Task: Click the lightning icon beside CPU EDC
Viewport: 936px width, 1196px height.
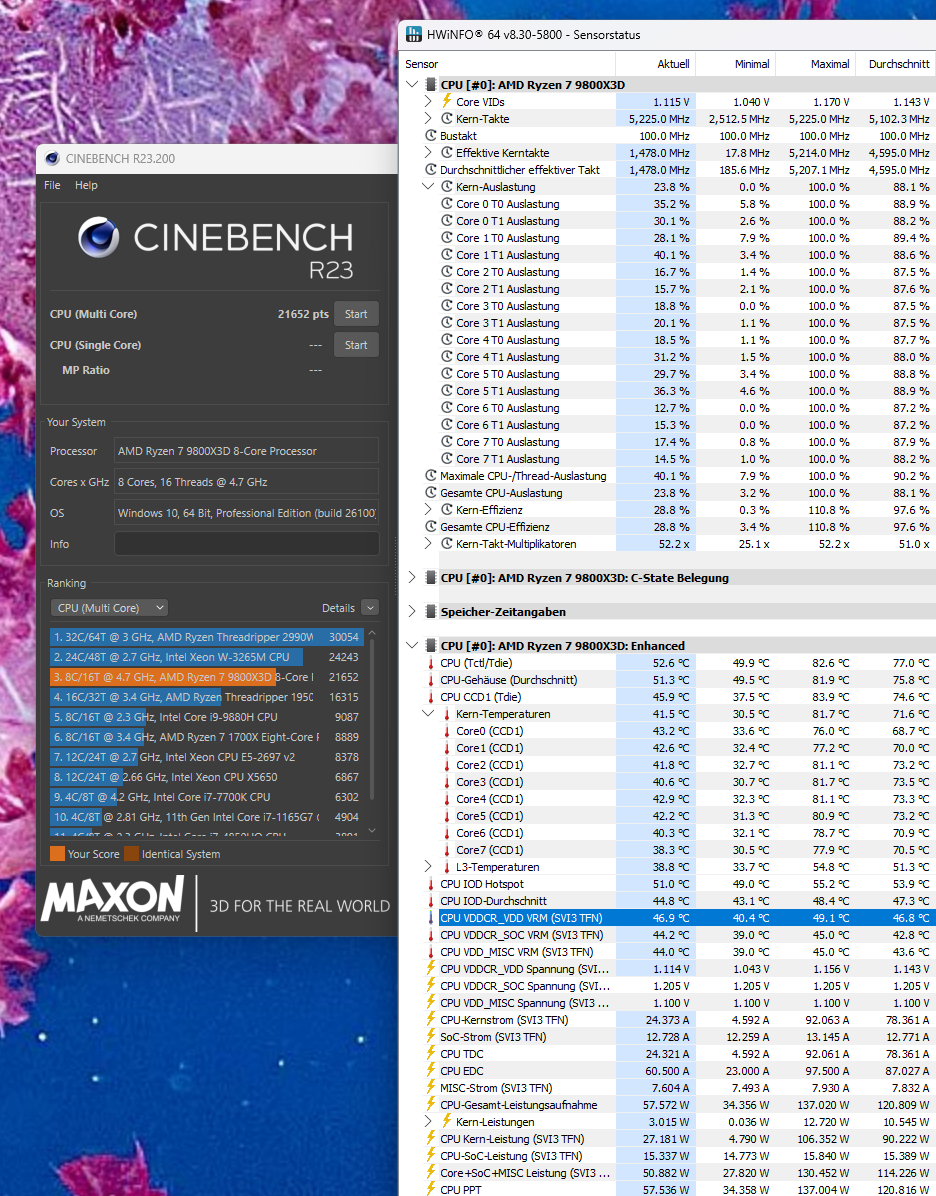Action: (431, 1070)
